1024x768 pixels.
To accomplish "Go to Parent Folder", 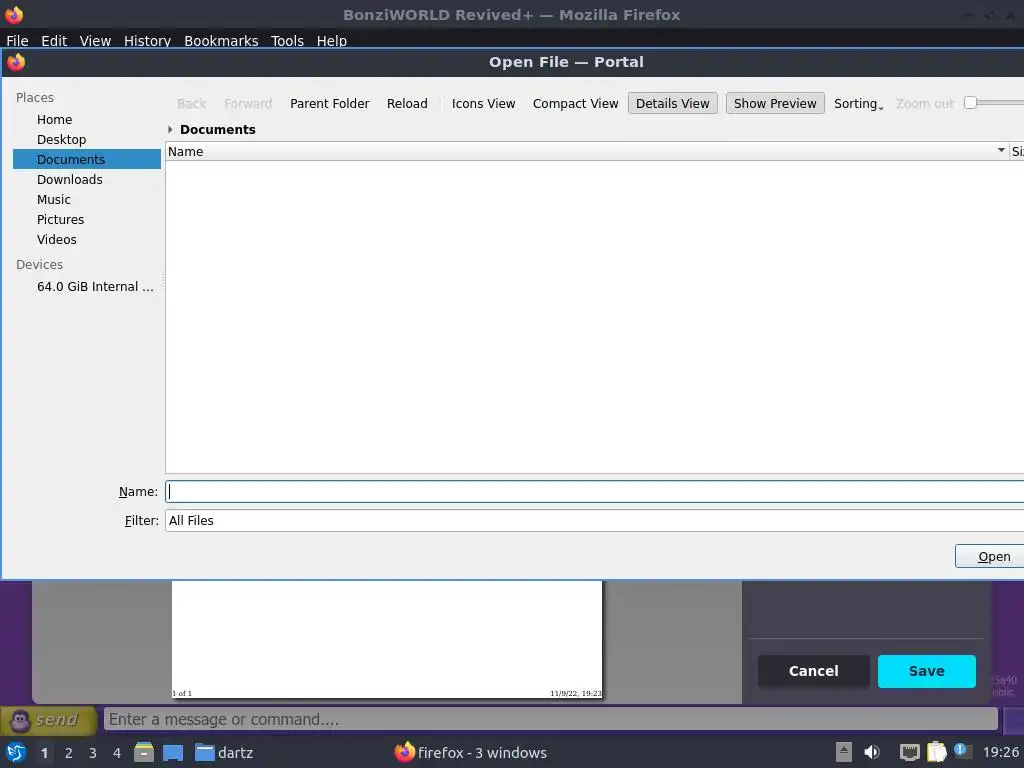I will pyautogui.click(x=330, y=103).
